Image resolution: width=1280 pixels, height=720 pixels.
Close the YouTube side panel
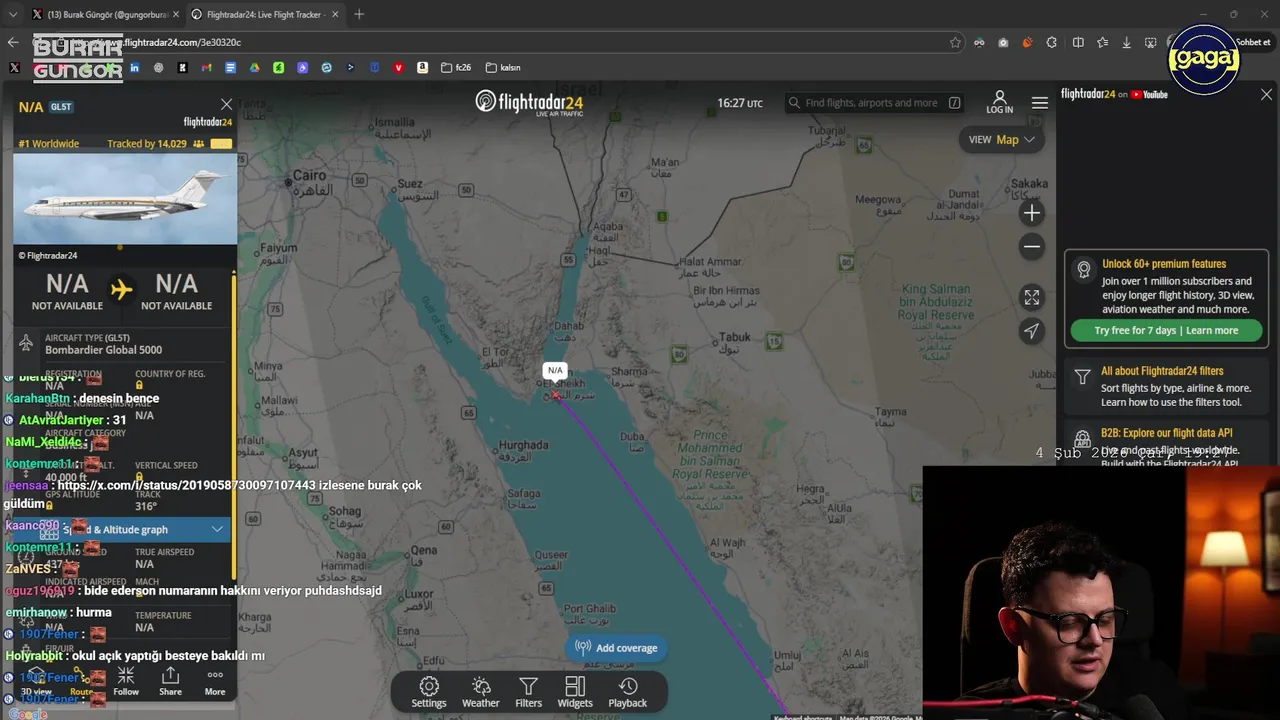(1266, 95)
